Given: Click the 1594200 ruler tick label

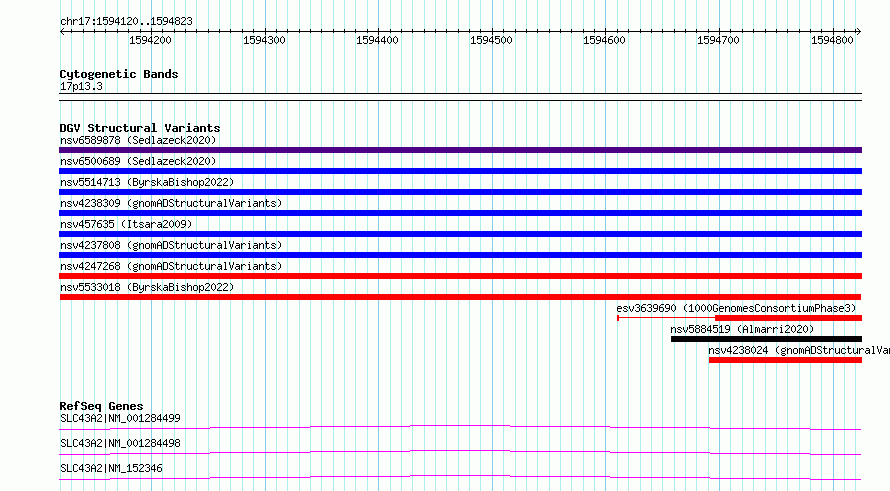Looking at the screenshot, I should coord(150,40).
